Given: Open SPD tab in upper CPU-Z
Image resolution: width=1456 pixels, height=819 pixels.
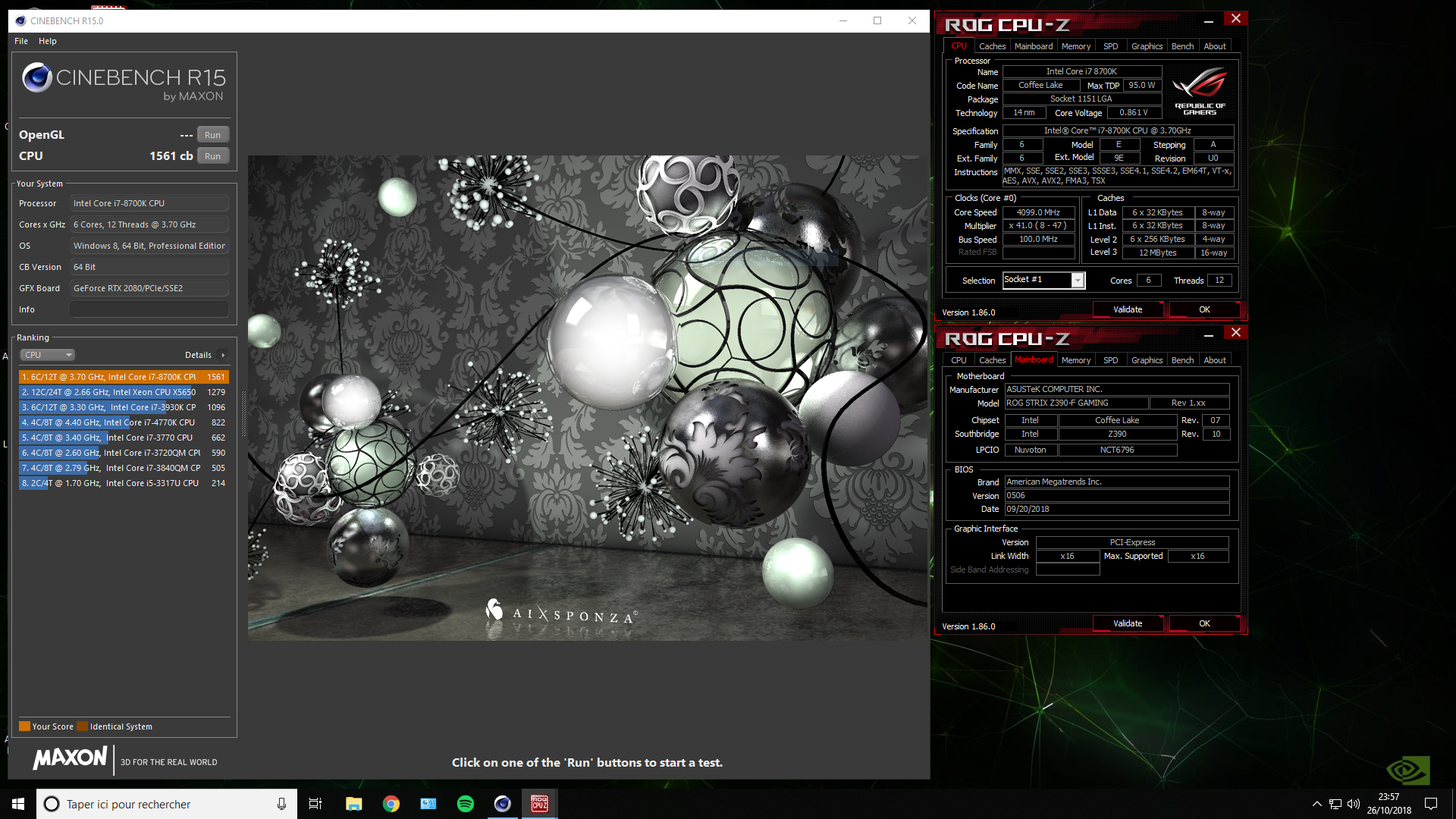Looking at the screenshot, I should click(1111, 46).
